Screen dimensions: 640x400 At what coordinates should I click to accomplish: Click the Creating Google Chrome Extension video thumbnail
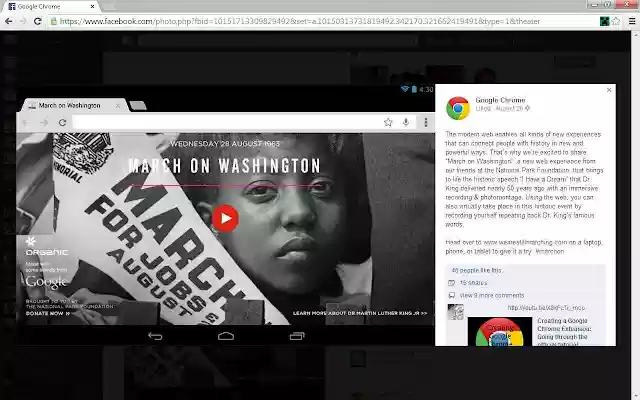500,331
